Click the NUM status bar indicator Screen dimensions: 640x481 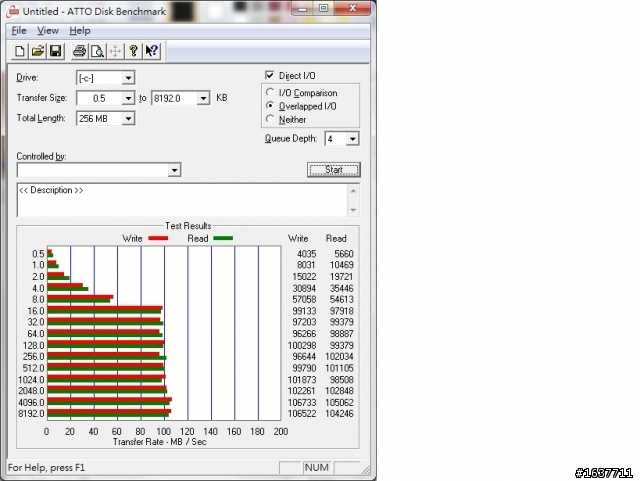coord(316,468)
